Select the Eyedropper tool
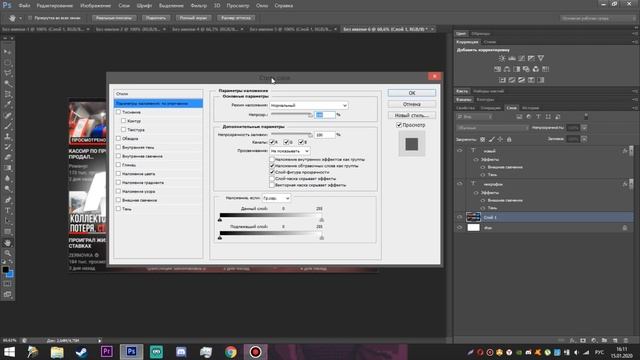640x360 pixels. tap(7, 105)
